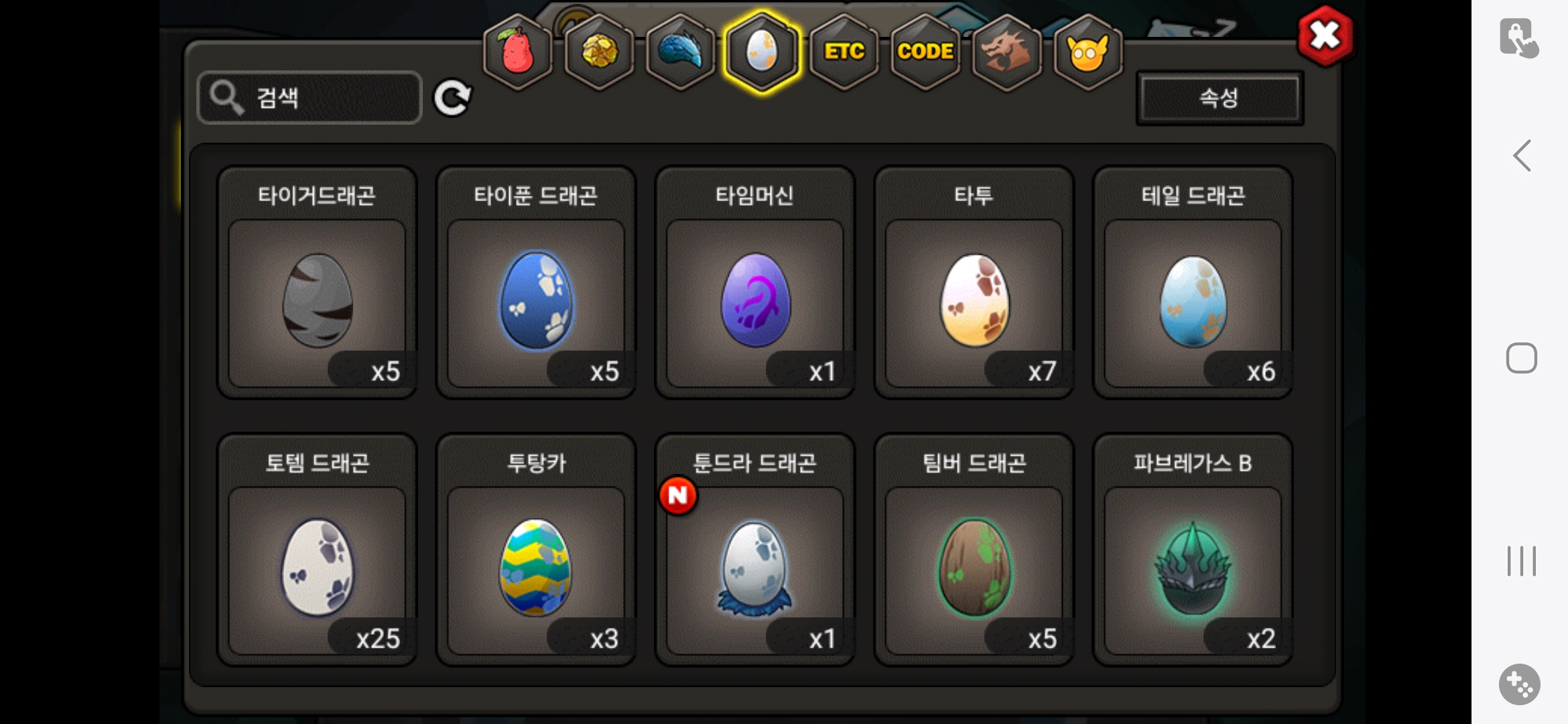This screenshot has height=724, width=1568.
Task: Select the 파브레가스 B green spiked egg
Action: tap(1193, 550)
